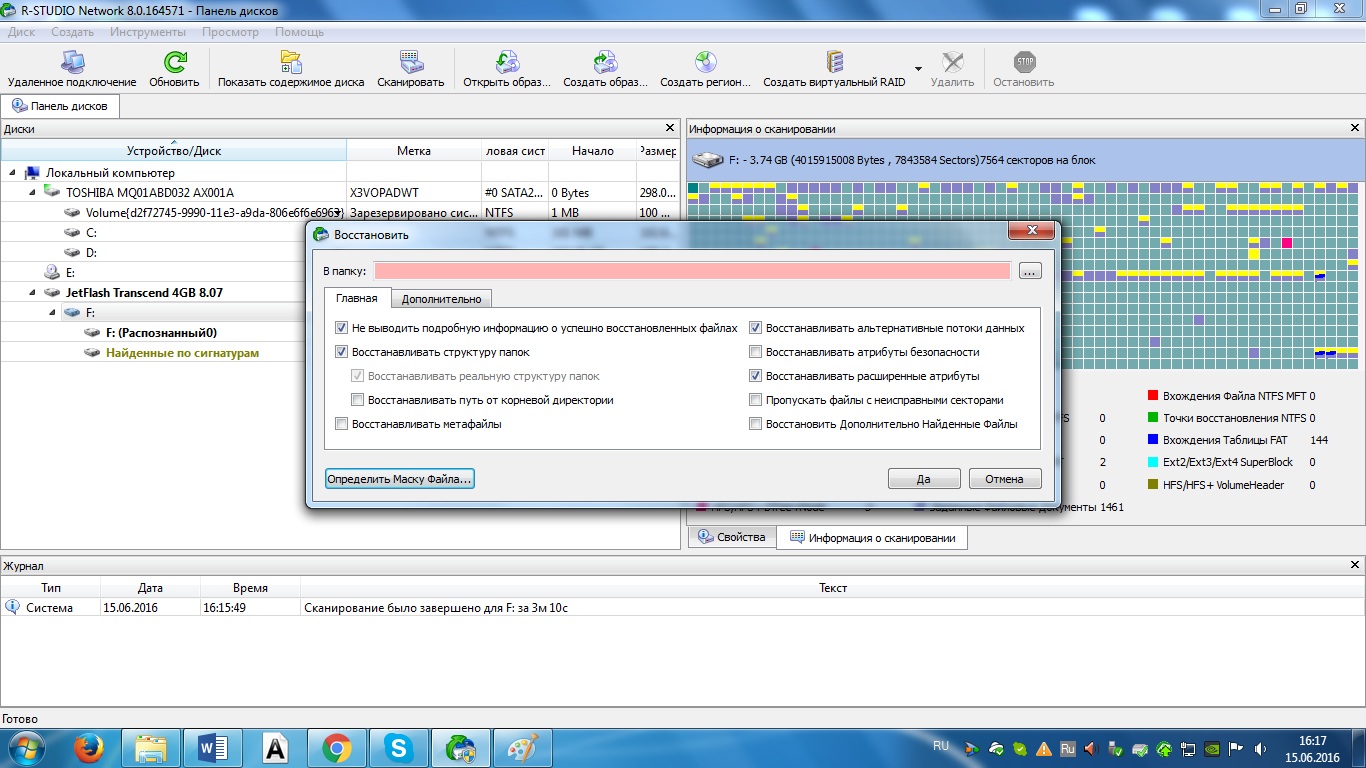Screen dimensions: 1366x768
Task: Collapse the F: drive tree node
Action: pos(51,313)
